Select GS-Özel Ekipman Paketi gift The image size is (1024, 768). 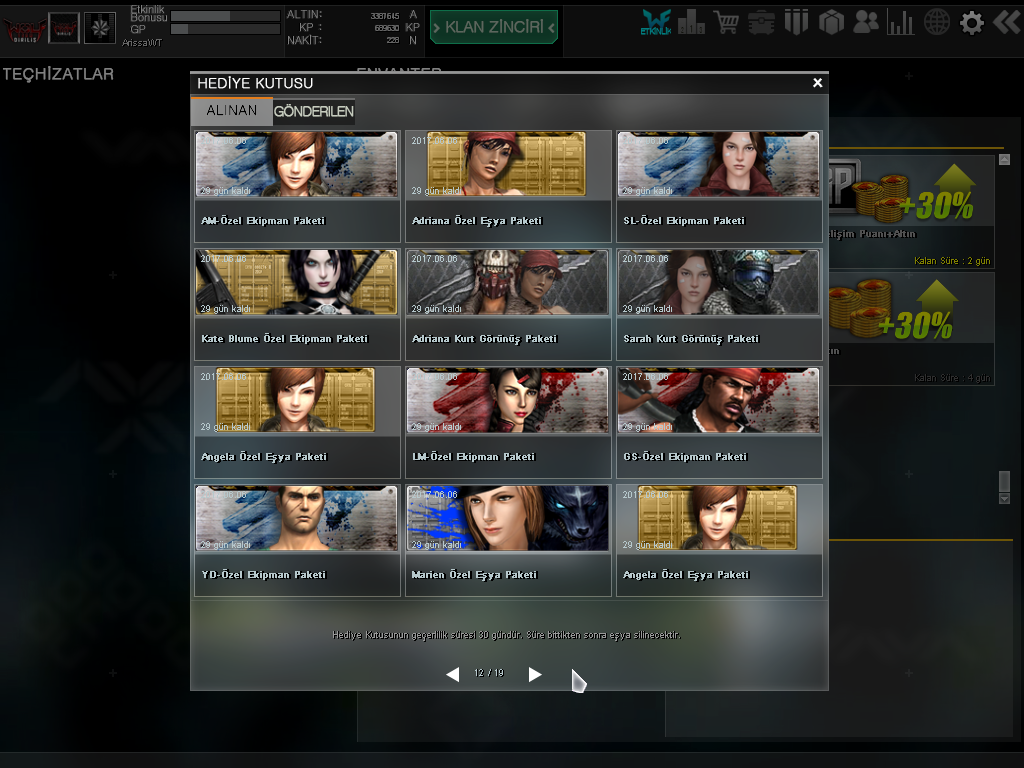point(719,423)
